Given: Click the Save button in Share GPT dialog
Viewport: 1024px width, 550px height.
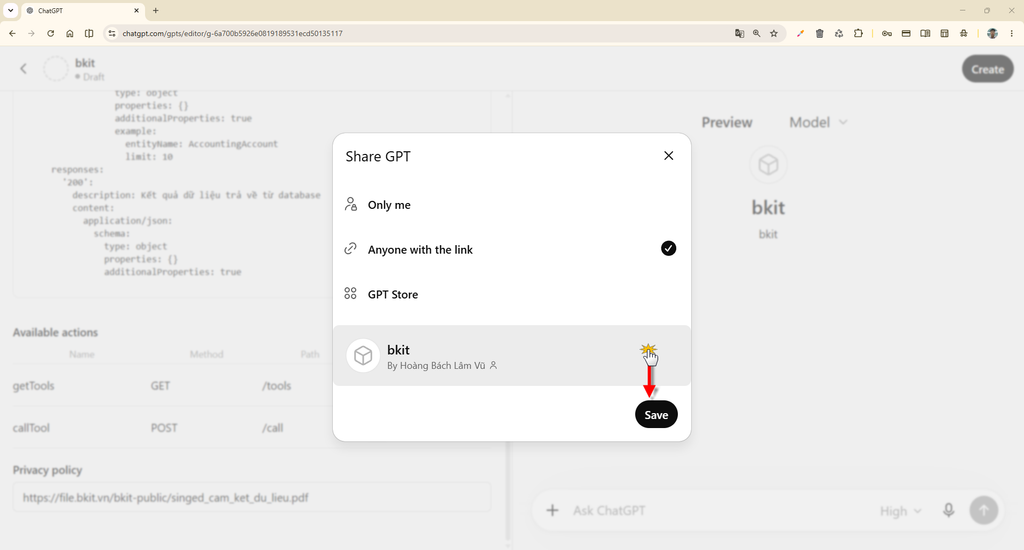Looking at the screenshot, I should click(656, 415).
